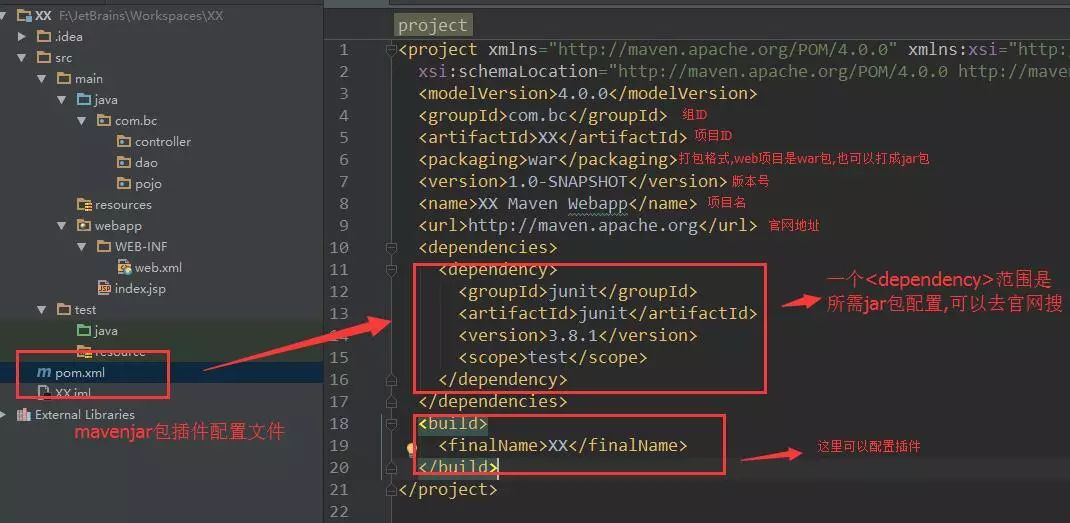Fold the project tag at line 1
This screenshot has height=523, width=1070.
tap(391, 49)
